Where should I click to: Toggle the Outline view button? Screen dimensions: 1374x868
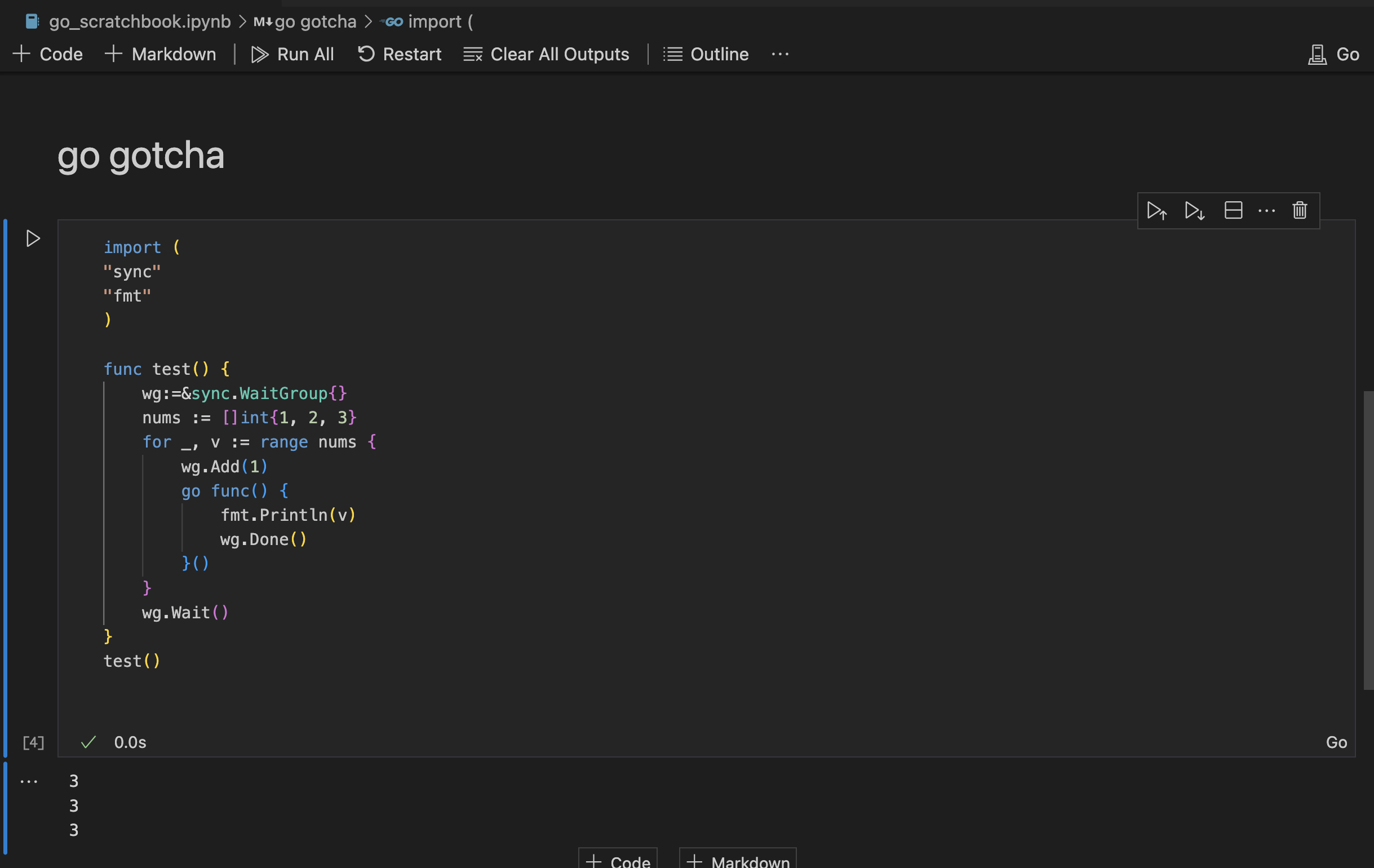point(706,54)
